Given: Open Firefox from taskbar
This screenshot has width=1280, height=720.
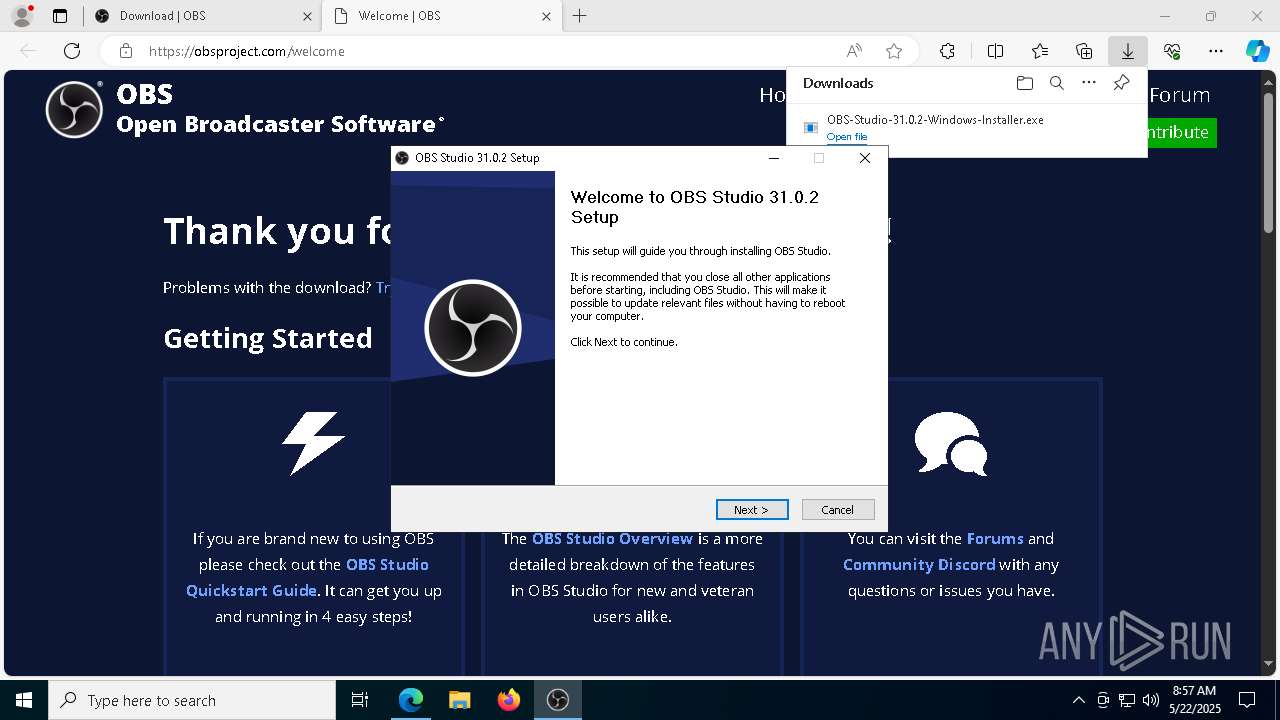Looking at the screenshot, I should tap(508, 700).
